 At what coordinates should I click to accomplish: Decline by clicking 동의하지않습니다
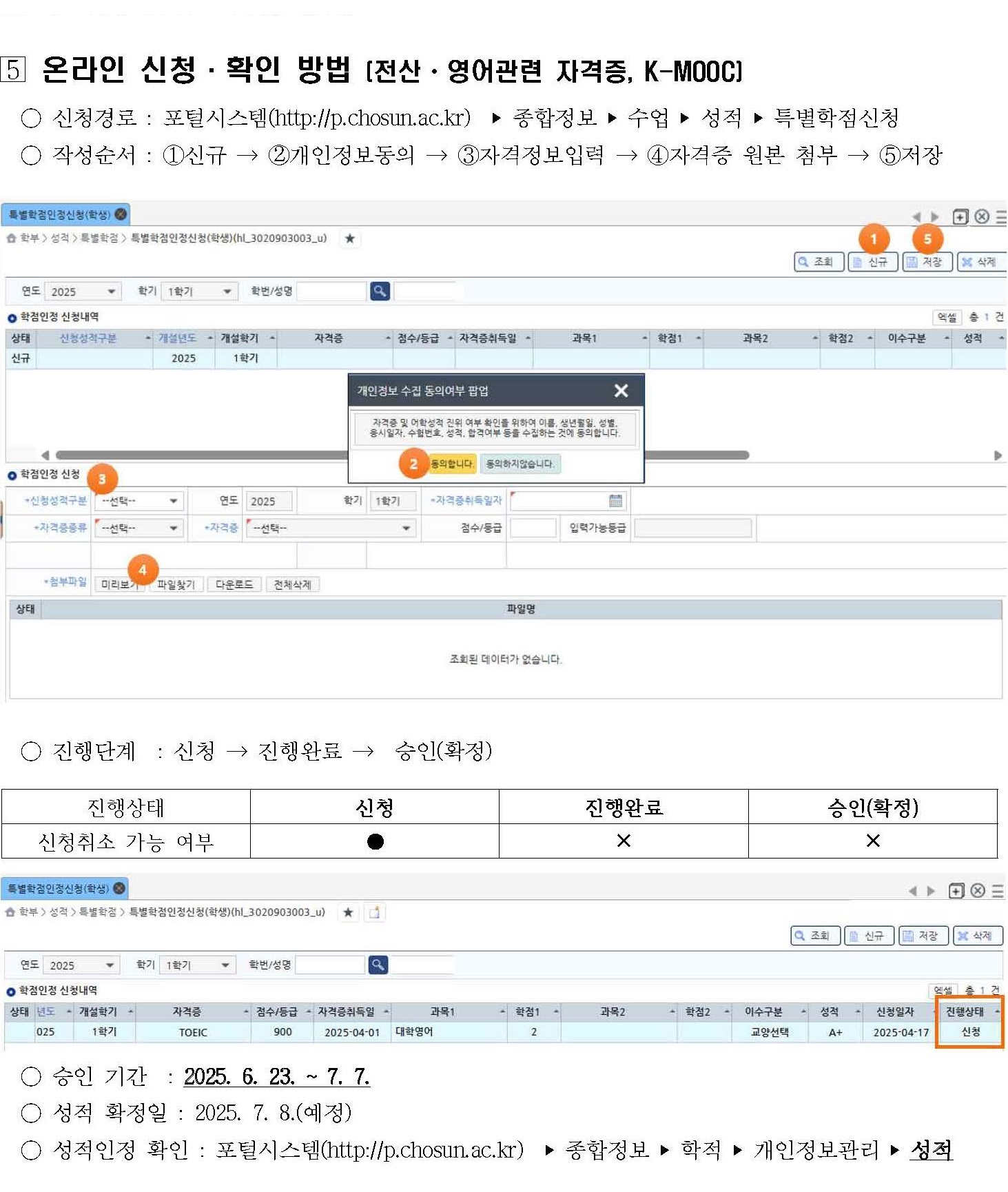(520, 464)
